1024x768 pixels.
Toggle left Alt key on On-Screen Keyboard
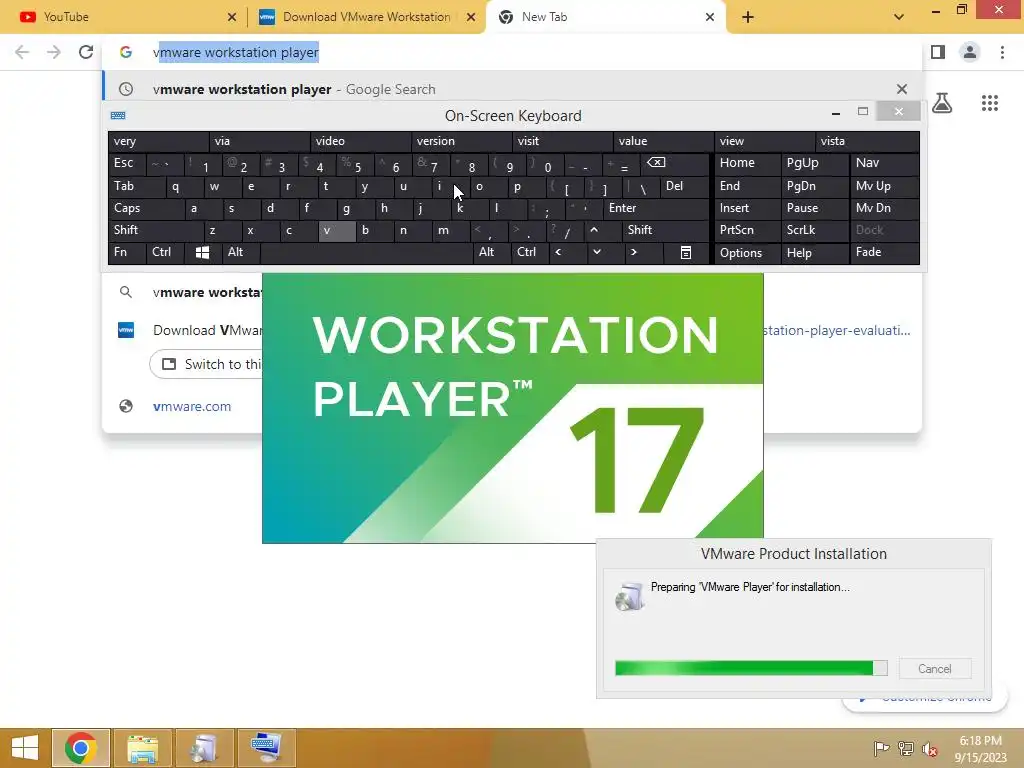[240, 252]
